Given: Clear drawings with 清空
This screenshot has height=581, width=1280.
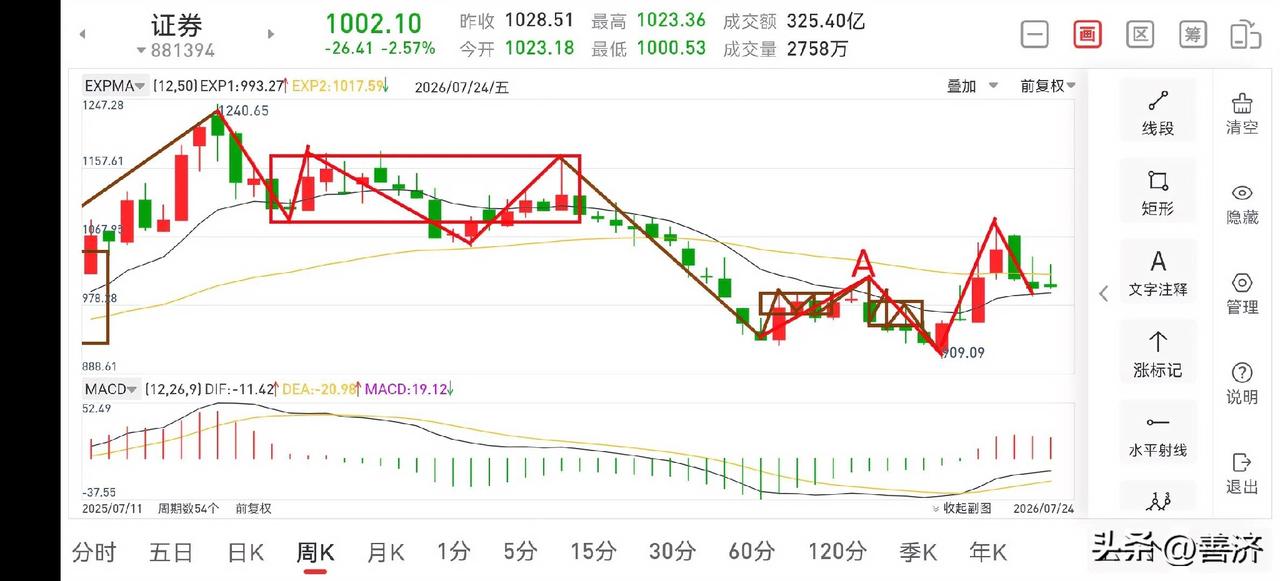Looking at the screenshot, I should point(1242,114).
